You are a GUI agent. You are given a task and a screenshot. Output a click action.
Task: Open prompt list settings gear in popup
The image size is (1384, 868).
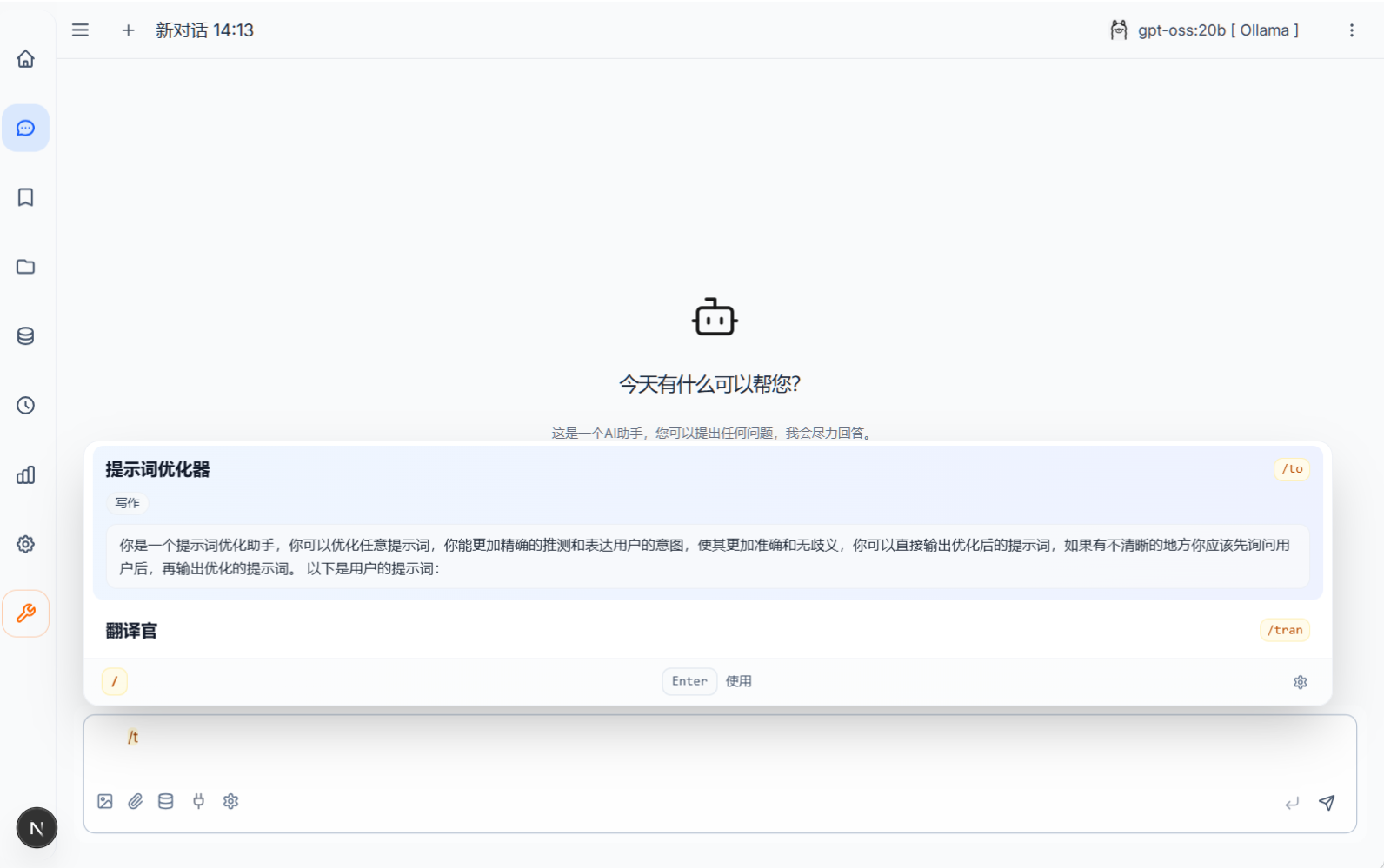click(1300, 682)
